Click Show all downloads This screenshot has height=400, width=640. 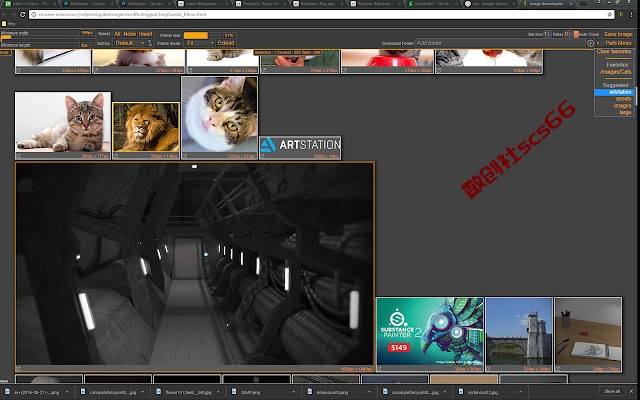pyautogui.click(x=612, y=391)
